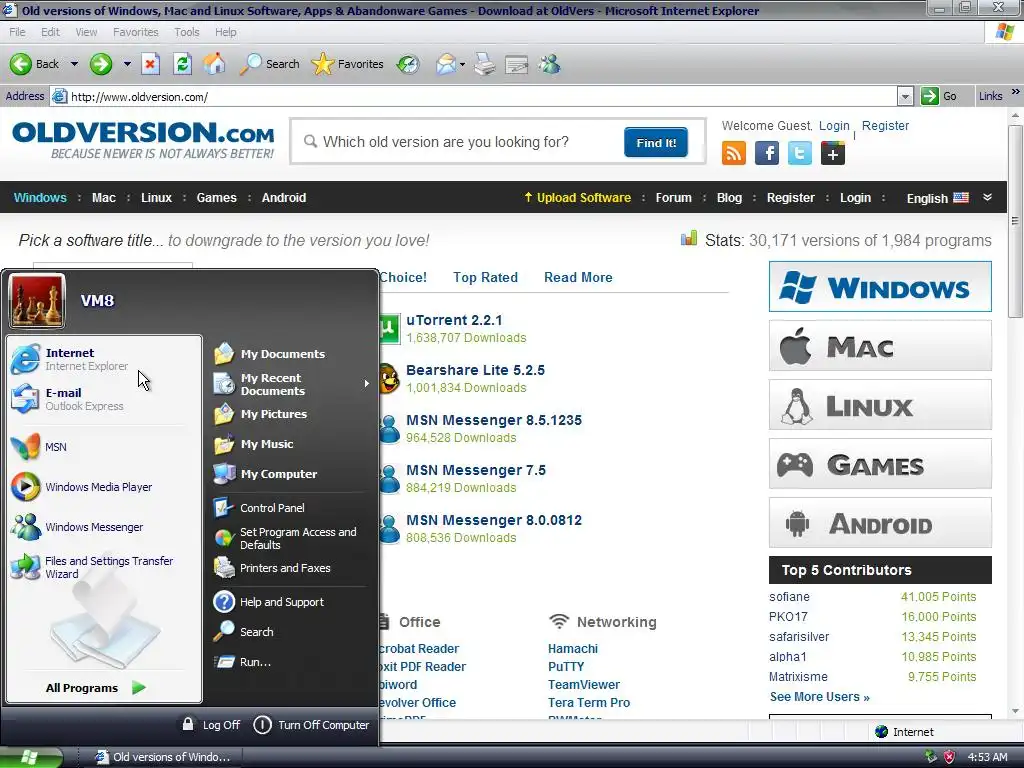Screen dimensions: 1024x768
Task: Open the Mail button dropdown arrow
Action: click(462, 64)
